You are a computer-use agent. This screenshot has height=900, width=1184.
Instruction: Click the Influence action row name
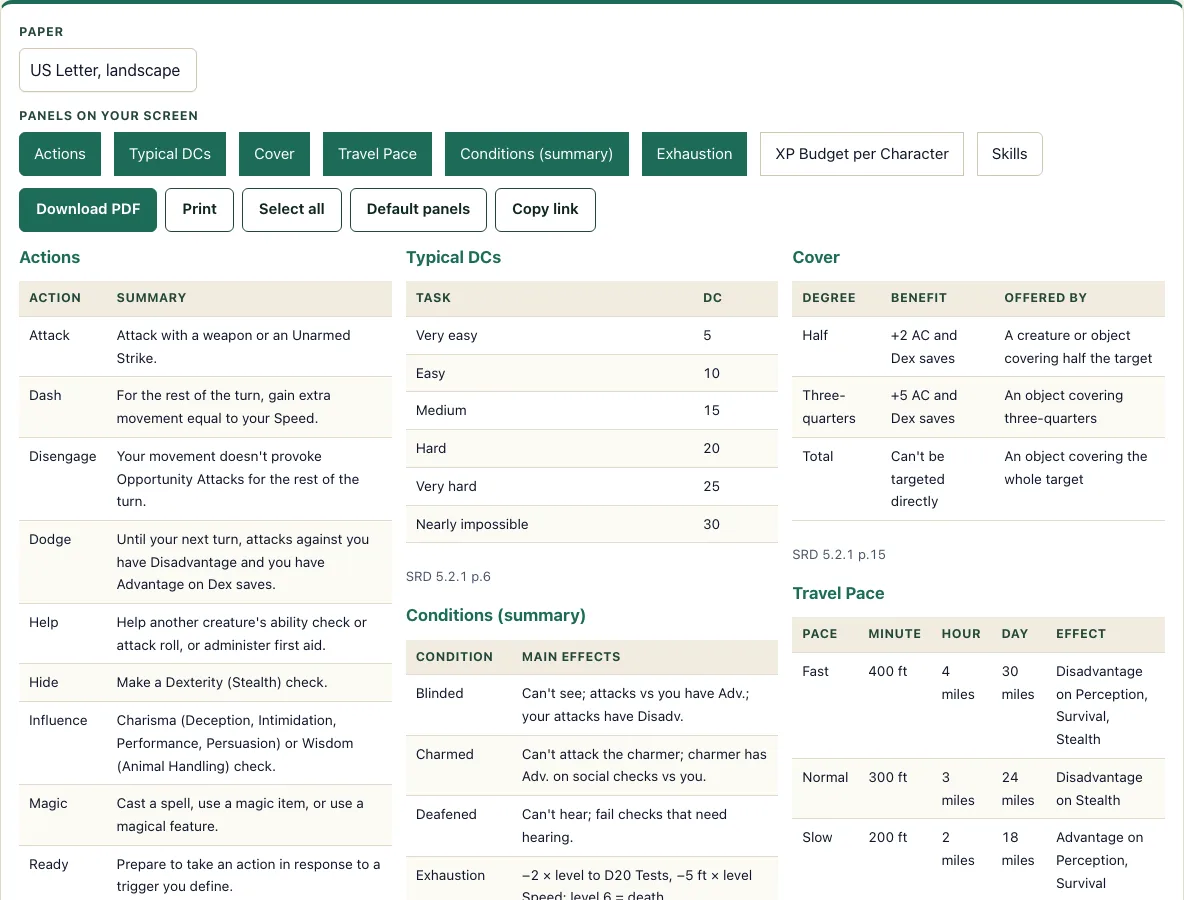(x=58, y=720)
